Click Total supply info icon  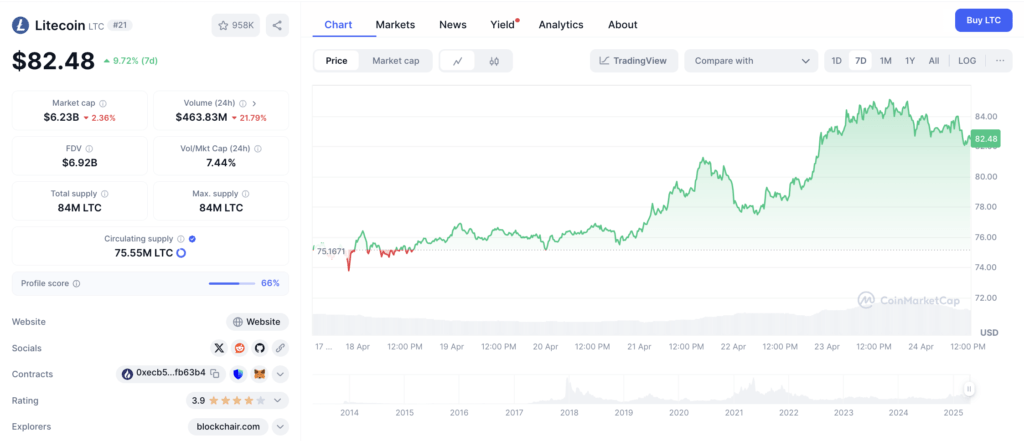click(105, 194)
